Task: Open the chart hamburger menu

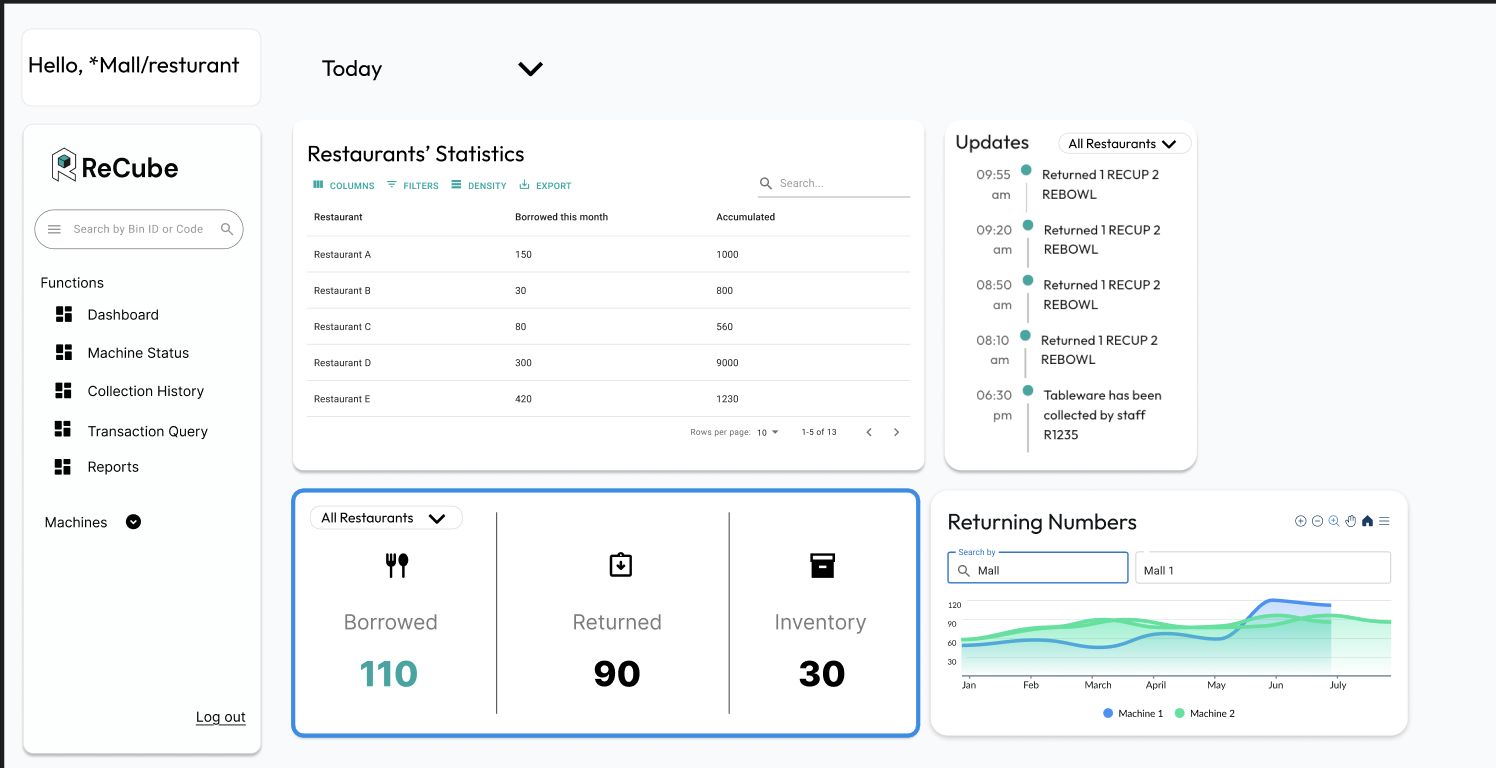Action: point(1384,521)
